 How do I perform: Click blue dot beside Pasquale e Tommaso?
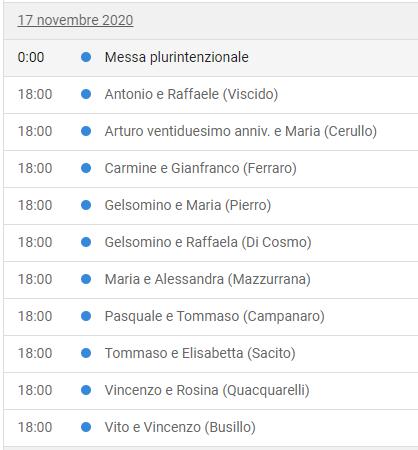coord(86,316)
